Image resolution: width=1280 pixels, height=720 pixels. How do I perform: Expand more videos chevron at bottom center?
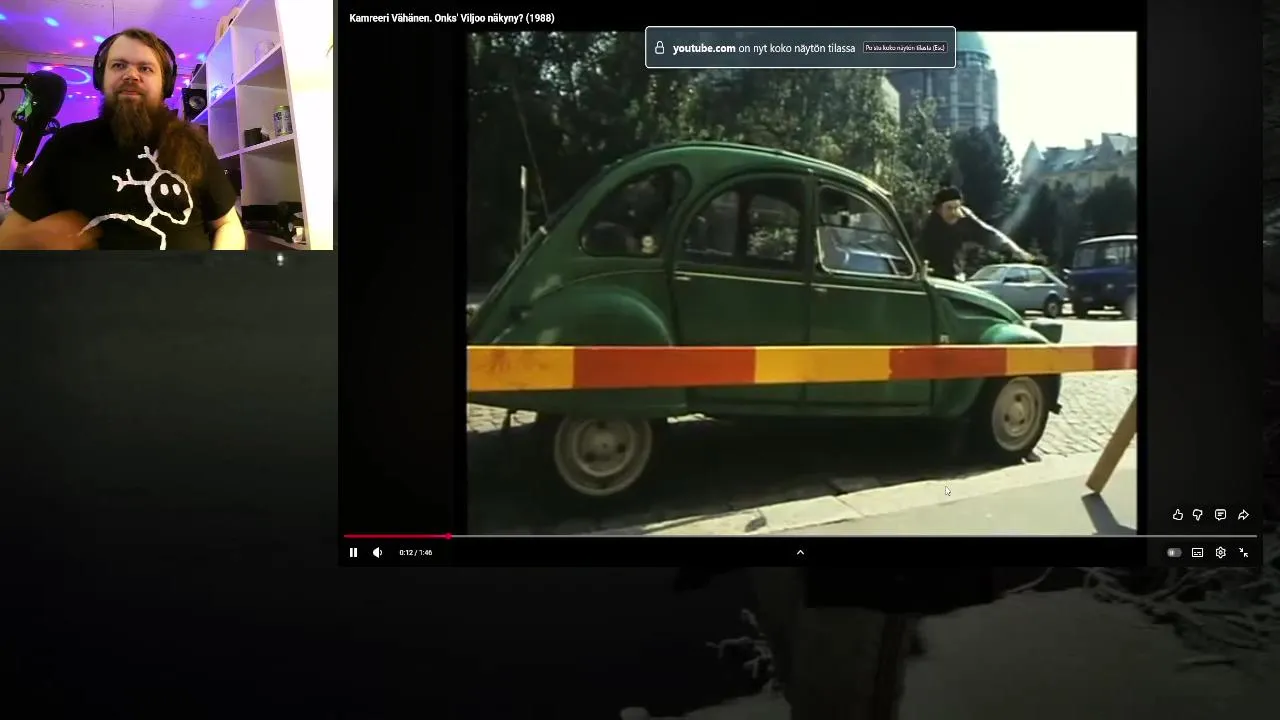click(800, 552)
